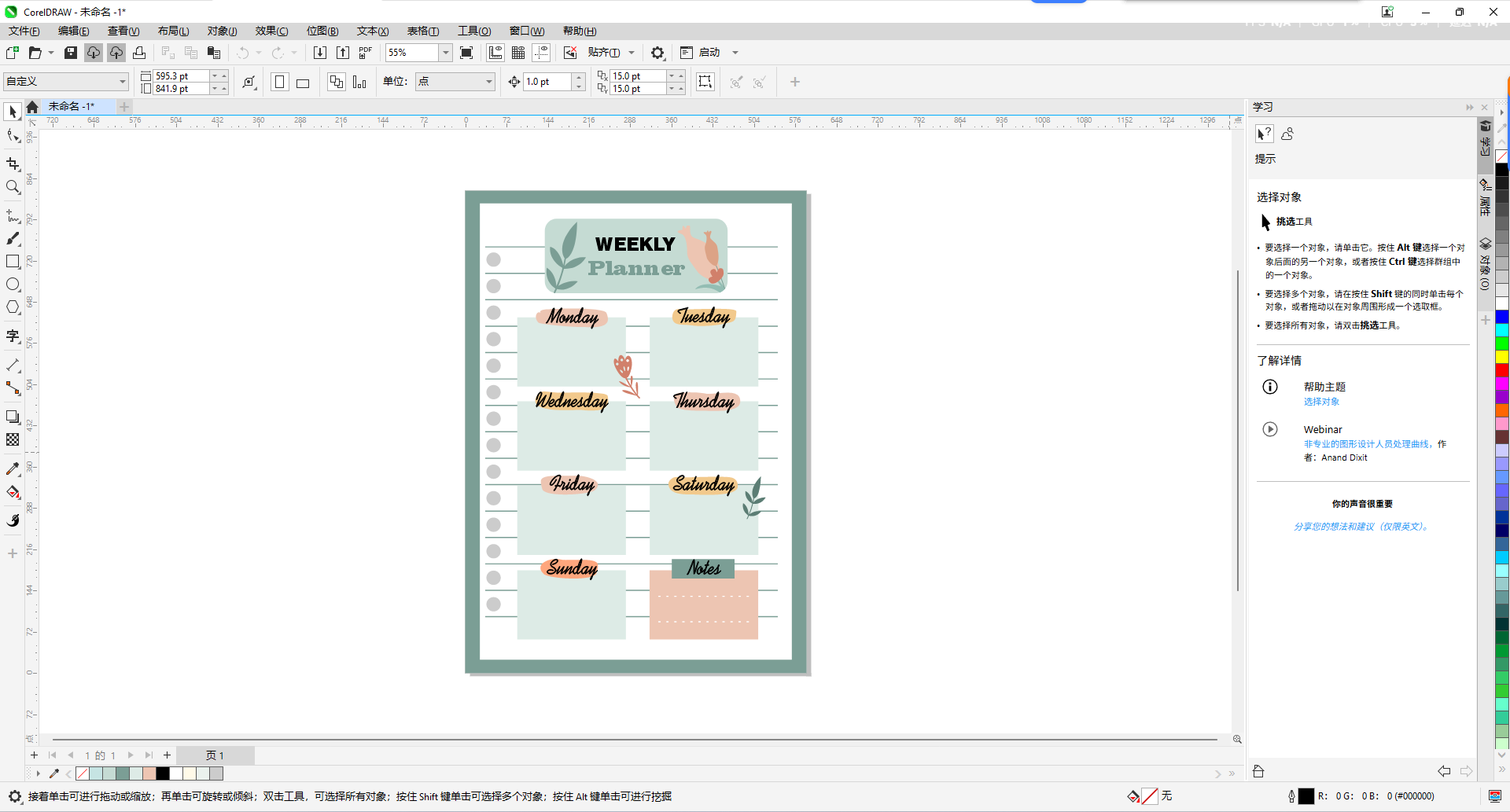This screenshot has width=1510, height=812.
Task: Open the 选择对象 help topic link
Action: 1321,401
